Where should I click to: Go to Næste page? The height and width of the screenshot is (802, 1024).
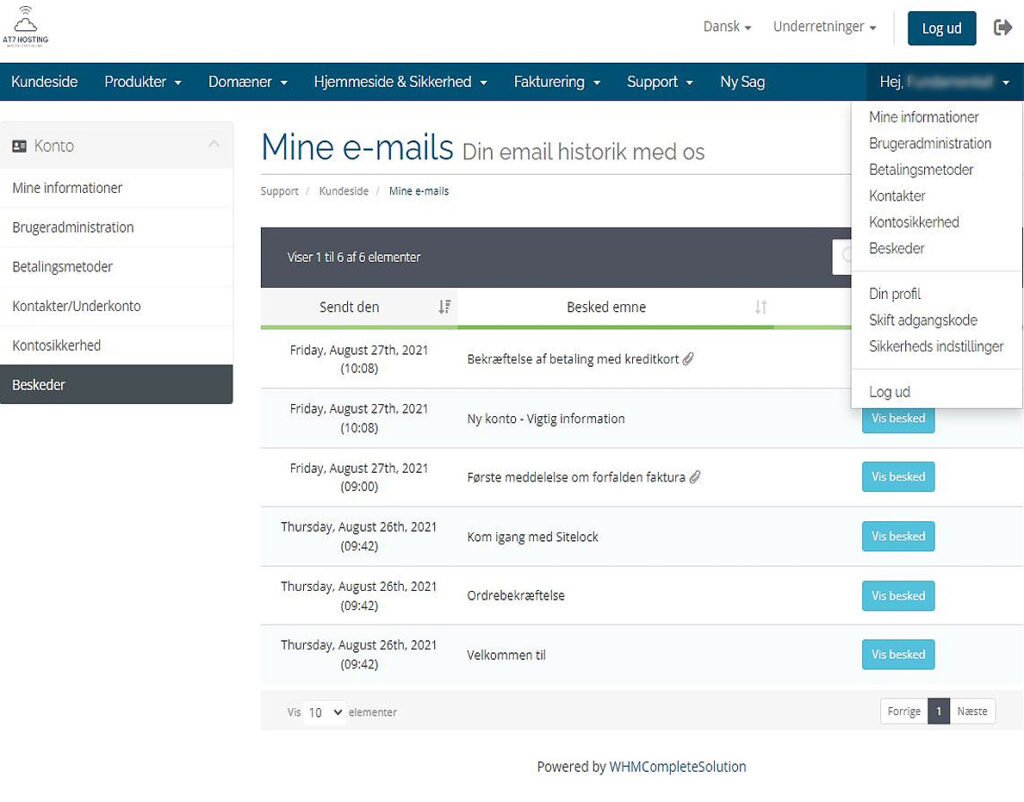[x=972, y=711]
